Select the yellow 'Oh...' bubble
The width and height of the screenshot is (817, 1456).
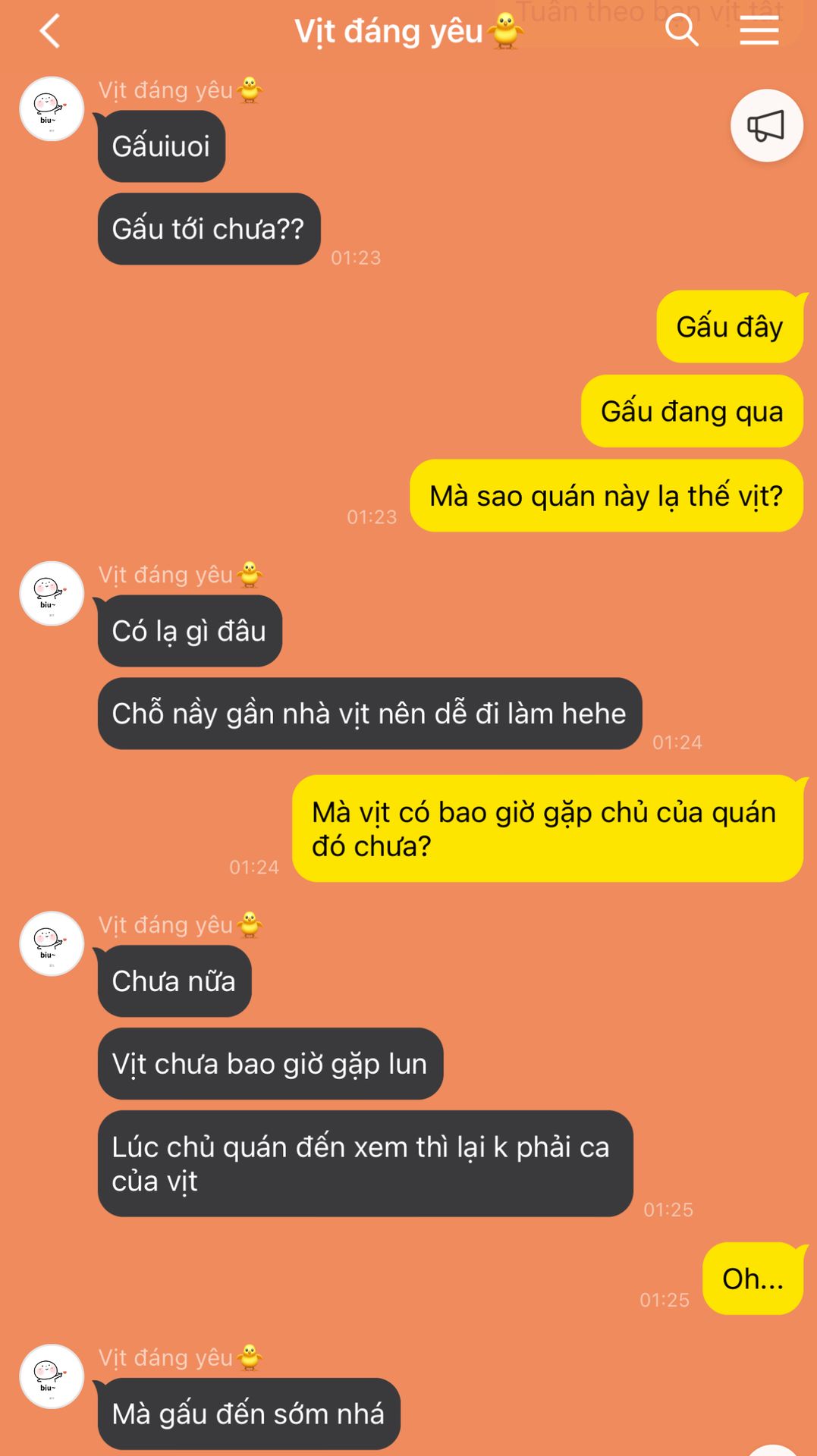(753, 1279)
